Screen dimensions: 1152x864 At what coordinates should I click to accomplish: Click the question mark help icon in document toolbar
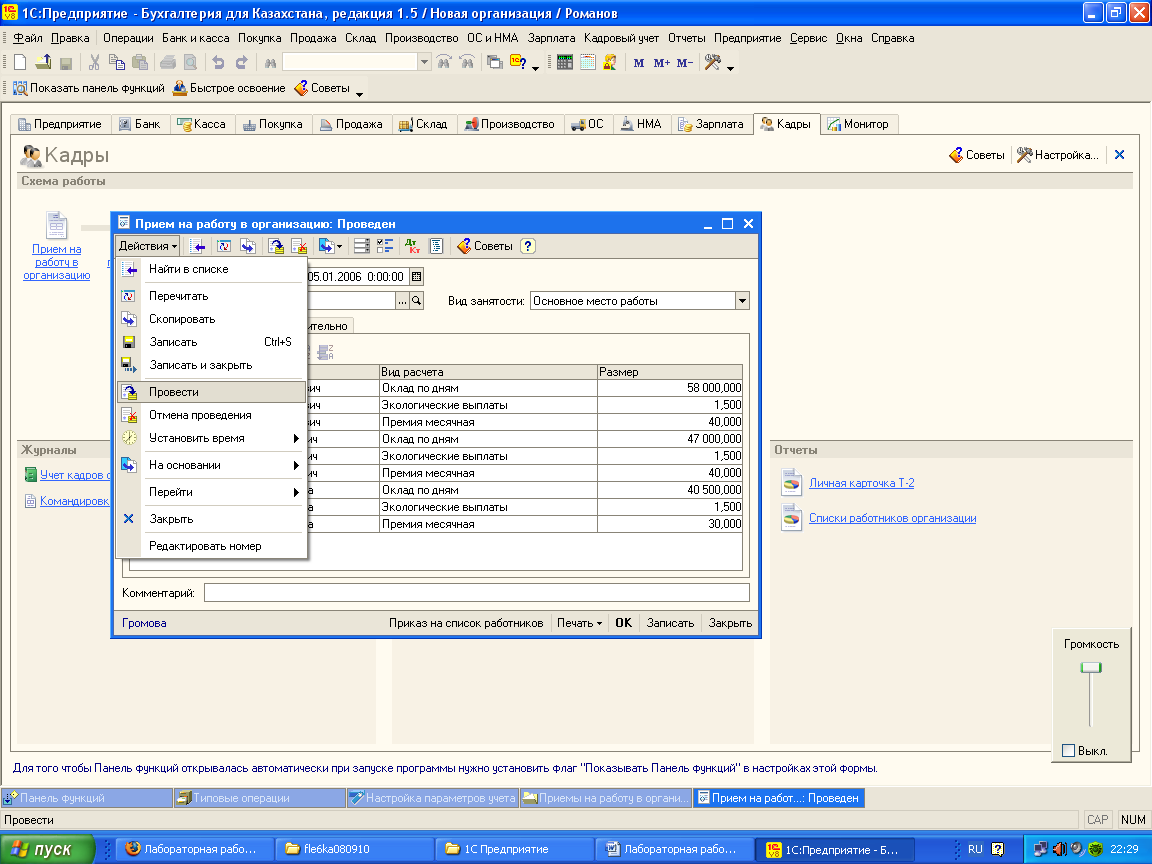pos(528,246)
